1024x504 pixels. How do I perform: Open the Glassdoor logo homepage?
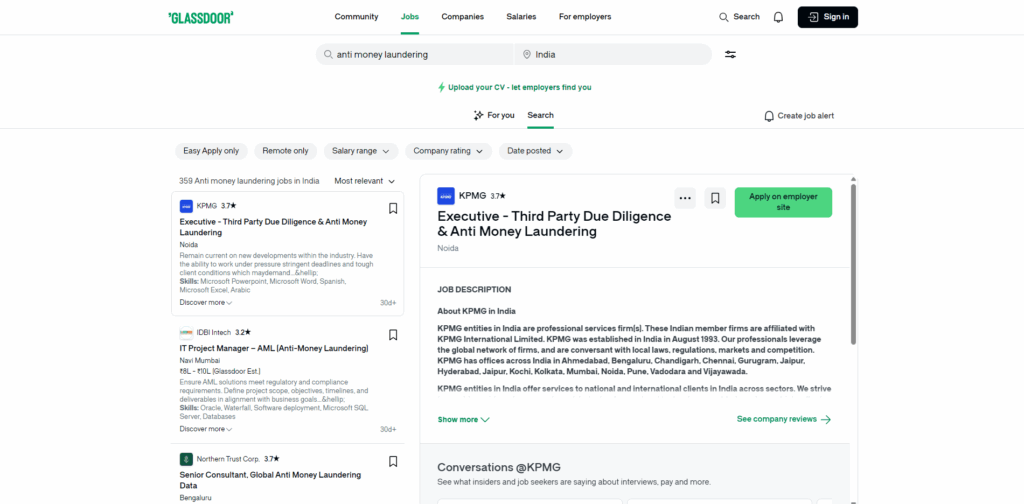pos(200,18)
